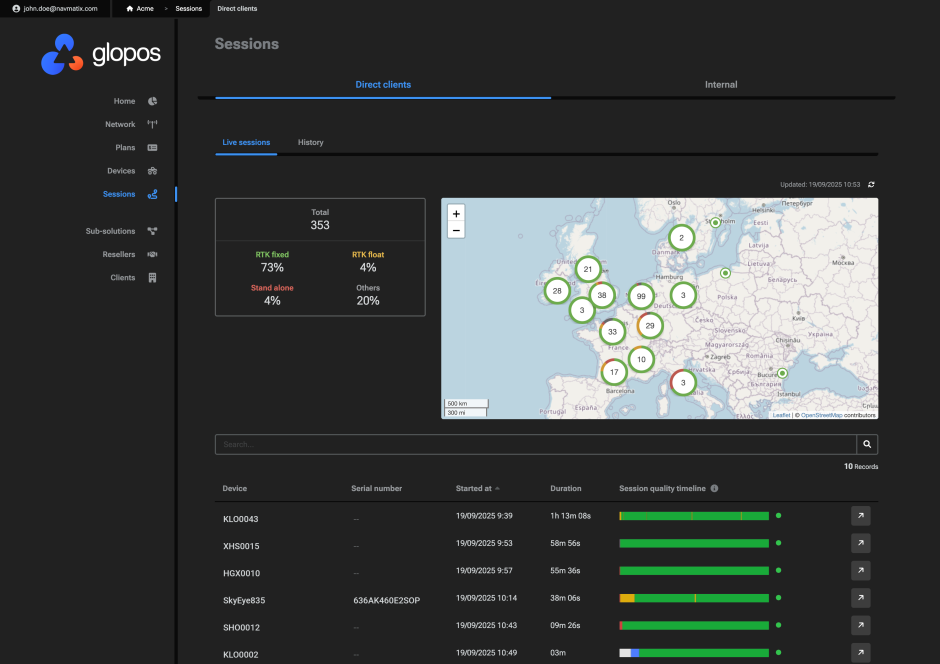Click the refresh icon beside Updated timestamp

coord(871,185)
